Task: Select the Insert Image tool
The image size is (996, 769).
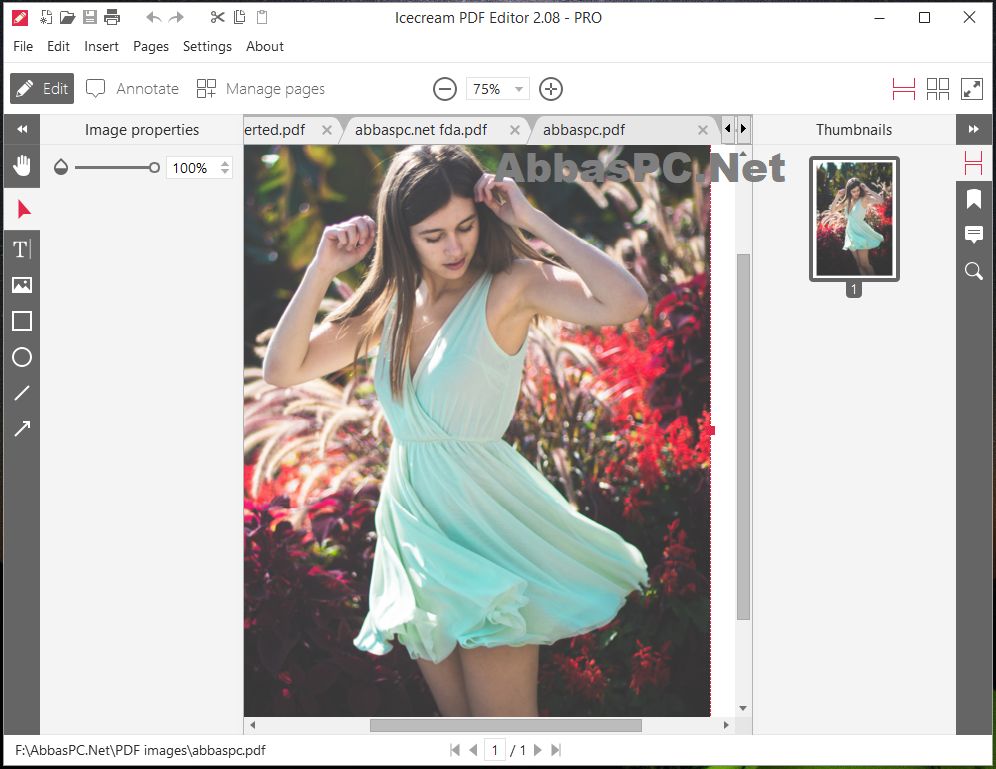Action: (22, 285)
